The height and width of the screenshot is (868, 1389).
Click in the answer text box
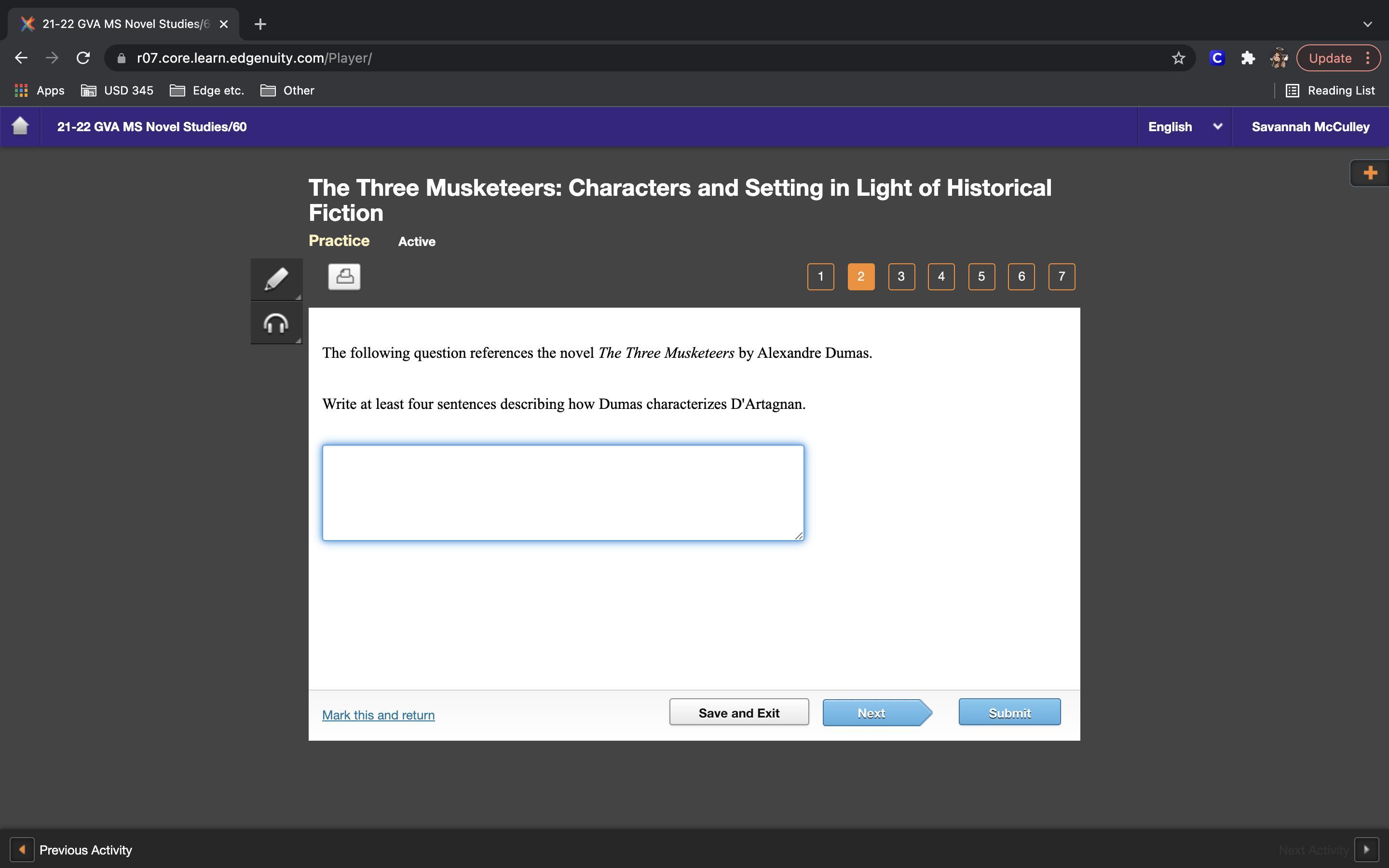tap(562, 492)
